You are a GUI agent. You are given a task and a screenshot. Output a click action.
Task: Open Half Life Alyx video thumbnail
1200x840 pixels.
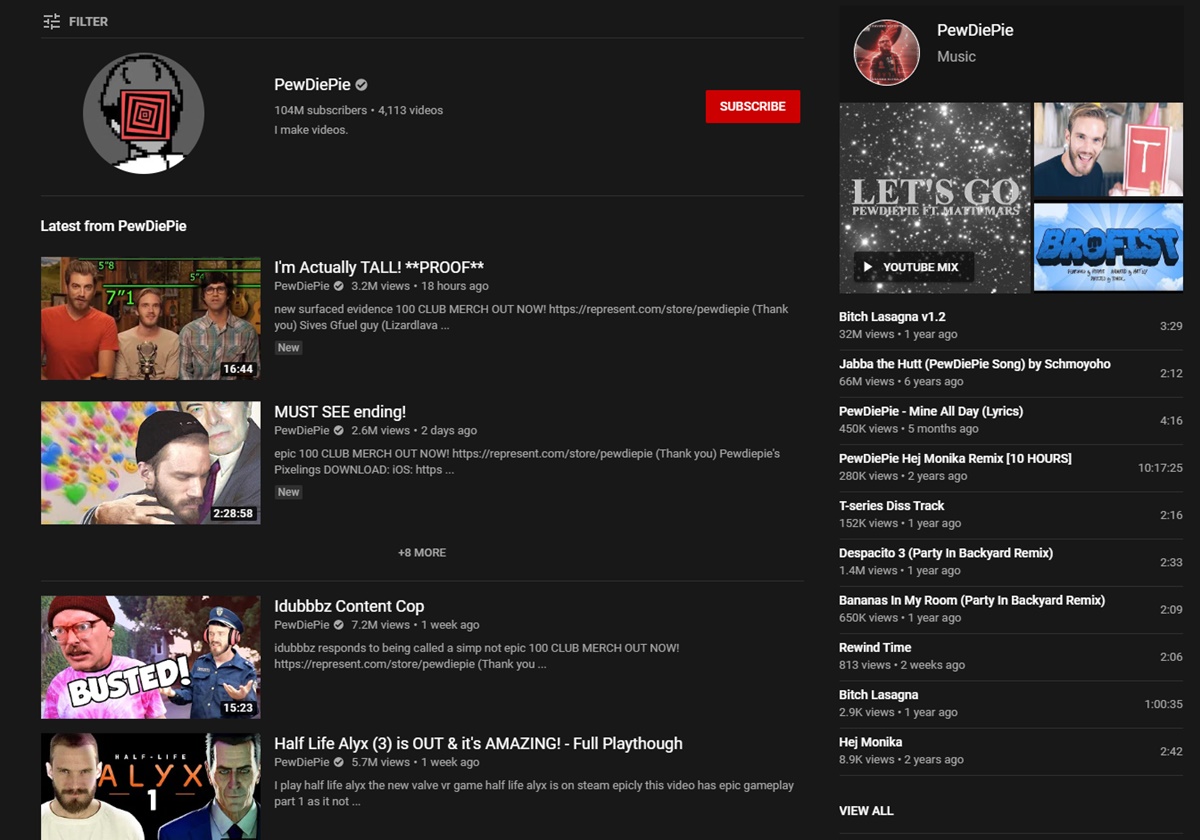click(151, 786)
